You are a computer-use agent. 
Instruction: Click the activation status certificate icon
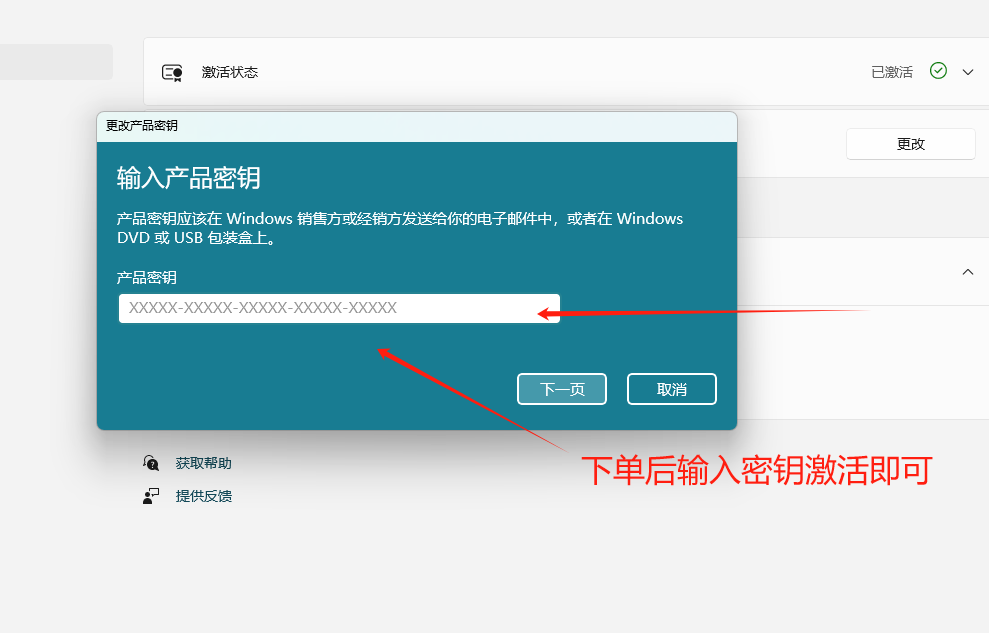tap(172, 72)
